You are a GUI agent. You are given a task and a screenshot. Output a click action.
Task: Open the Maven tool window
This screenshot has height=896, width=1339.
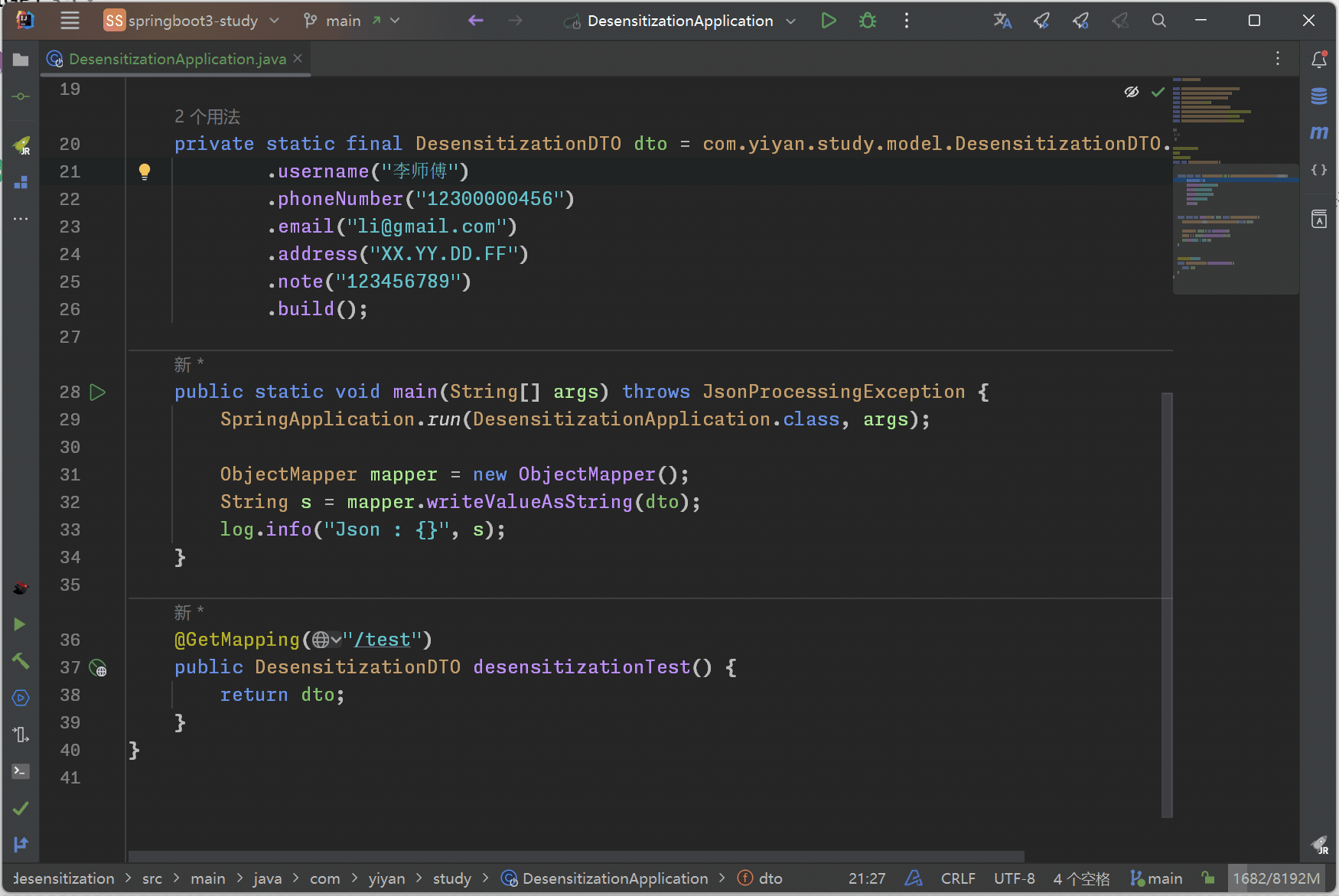pyautogui.click(x=1318, y=132)
